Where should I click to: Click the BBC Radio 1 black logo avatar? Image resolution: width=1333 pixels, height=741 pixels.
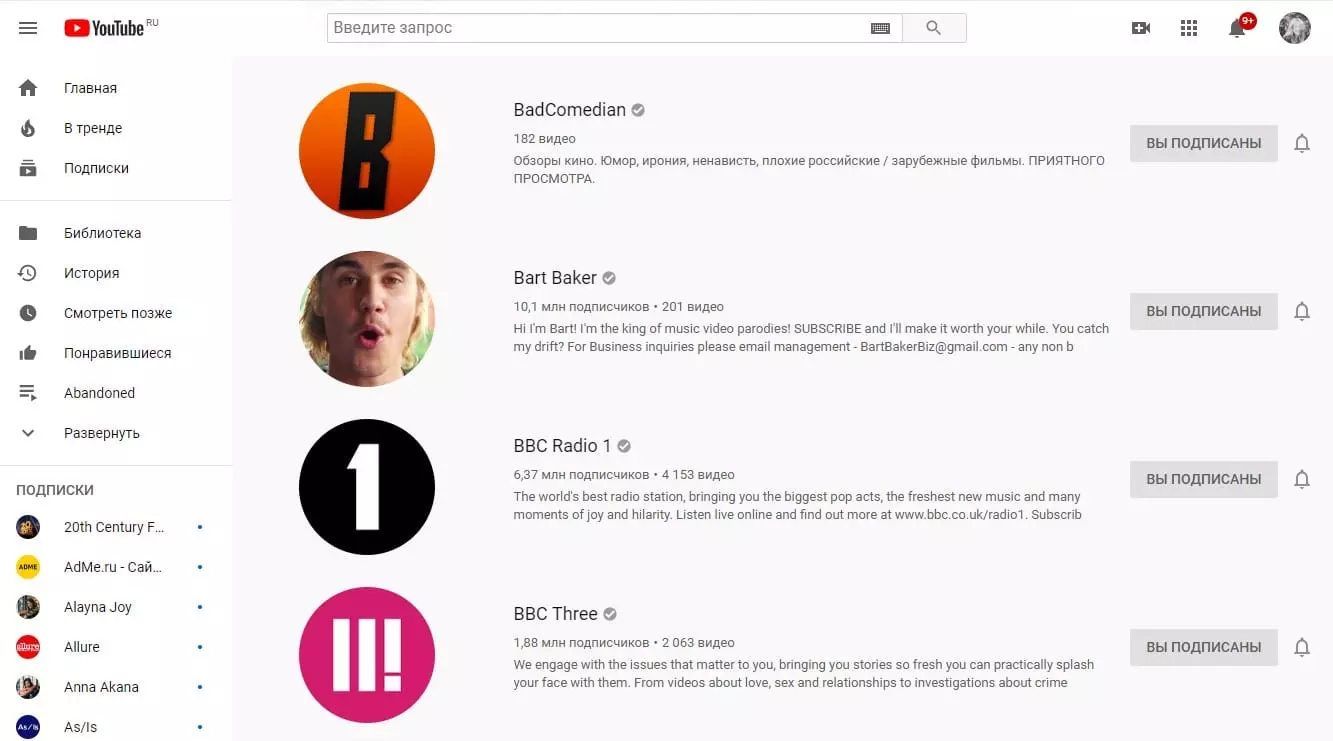[x=367, y=487]
